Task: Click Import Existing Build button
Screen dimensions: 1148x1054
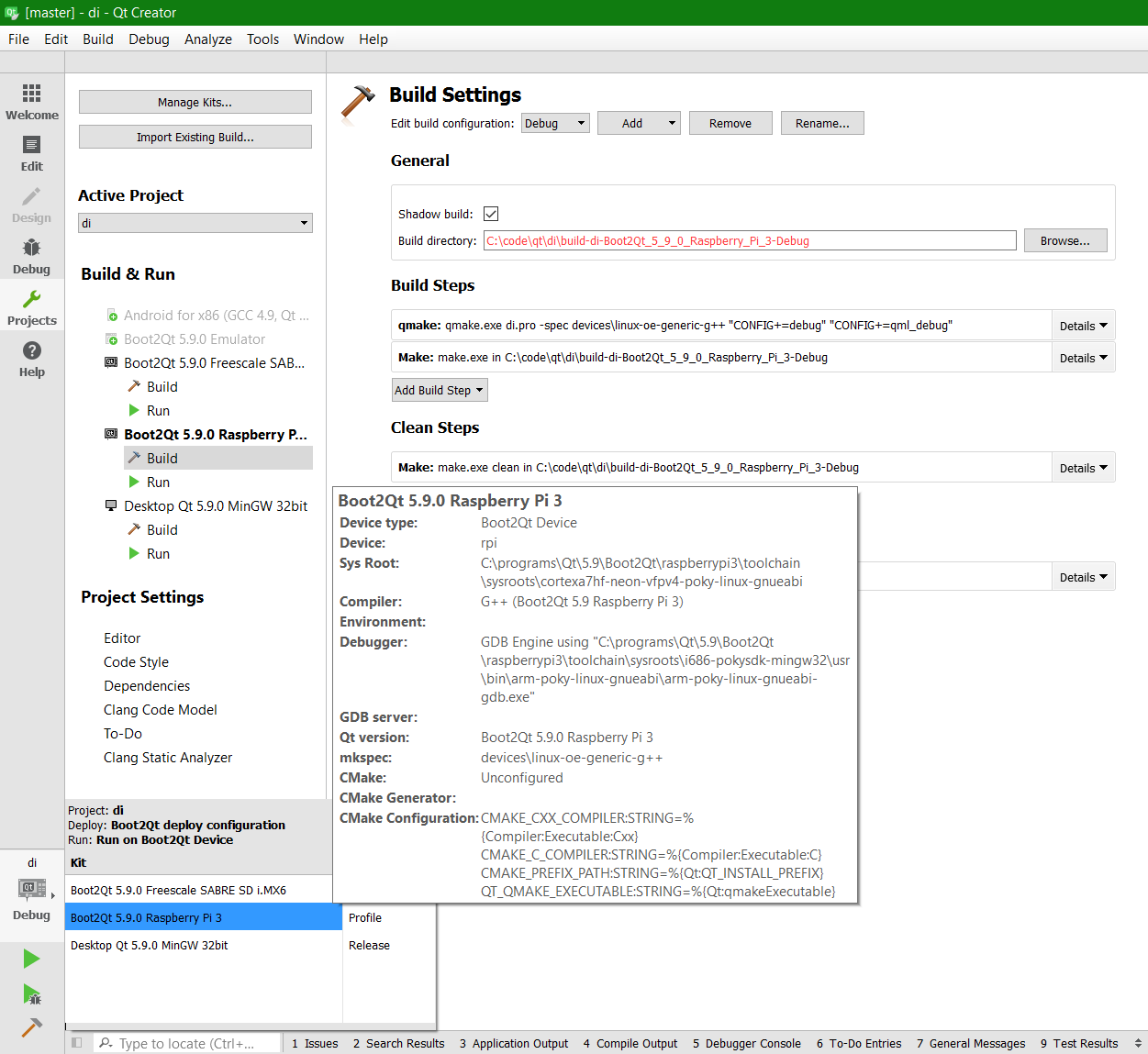Action: click(195, 137)
